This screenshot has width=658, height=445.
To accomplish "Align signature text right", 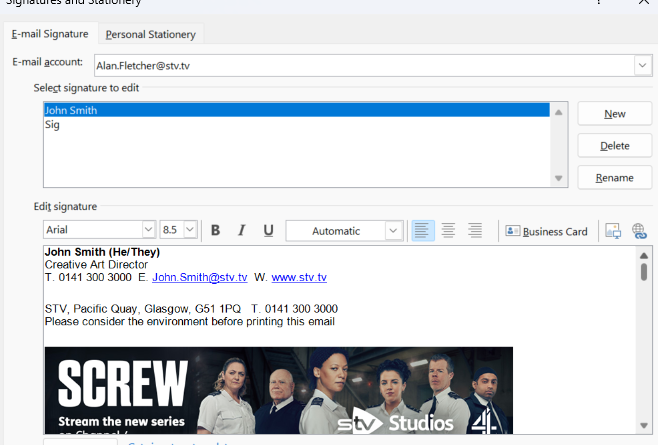I will (x=475, y=230).
